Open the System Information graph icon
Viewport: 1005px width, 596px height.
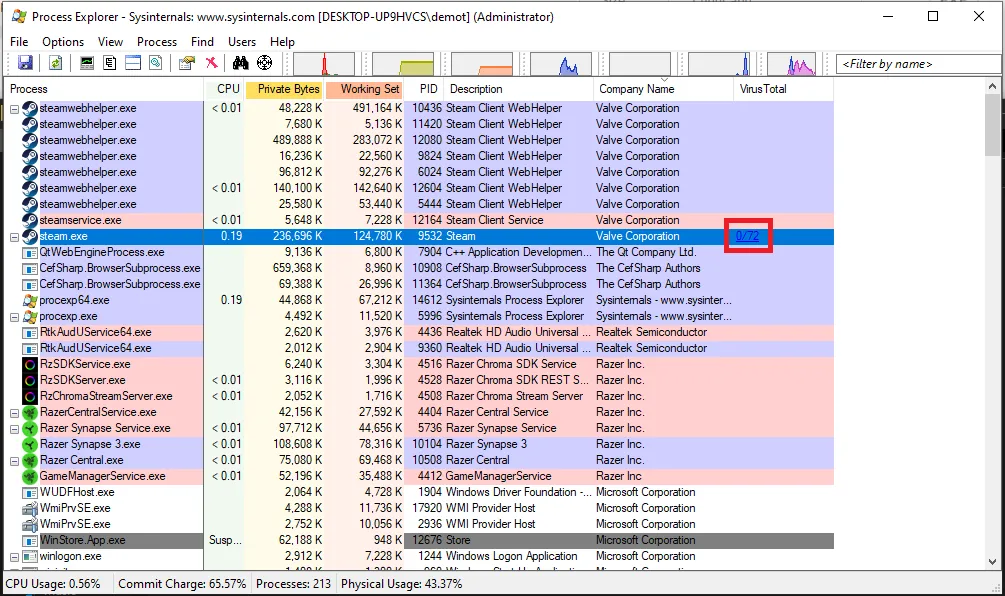87,63
